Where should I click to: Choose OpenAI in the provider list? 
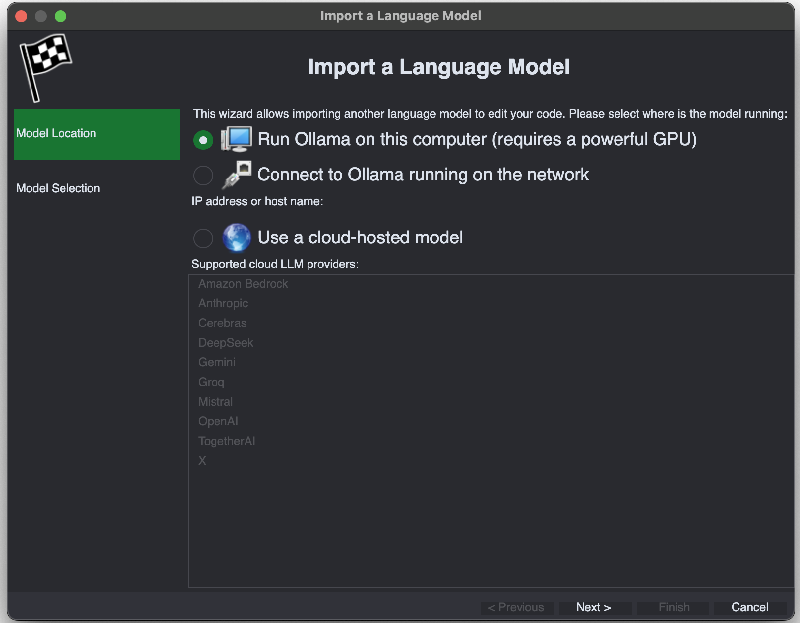pyautogui.click(x=218, y=421)
